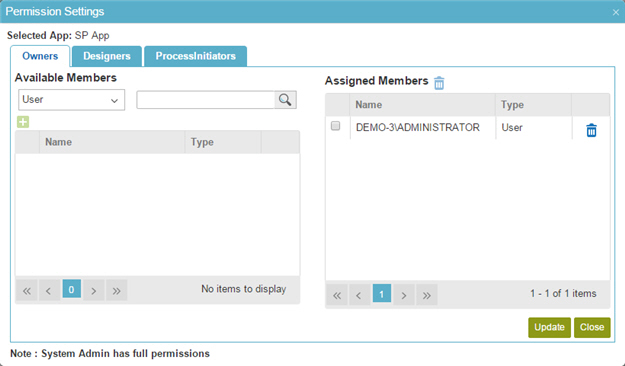
Task: Remove DEMO-3\ADMINISTRATOR with row trash icon
Action: point(592,130)
